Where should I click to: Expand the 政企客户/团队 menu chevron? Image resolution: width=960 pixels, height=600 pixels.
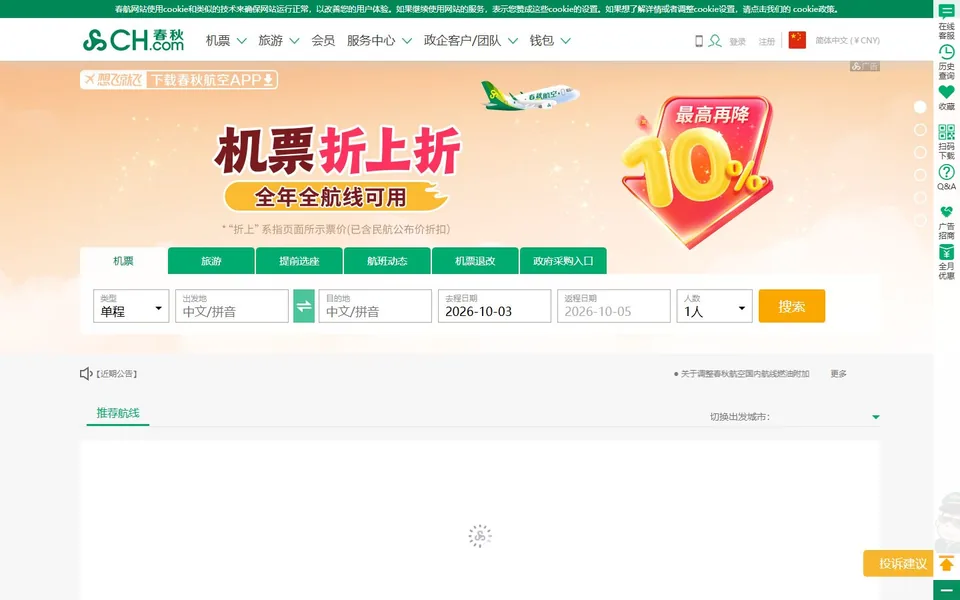click(513, 41)
